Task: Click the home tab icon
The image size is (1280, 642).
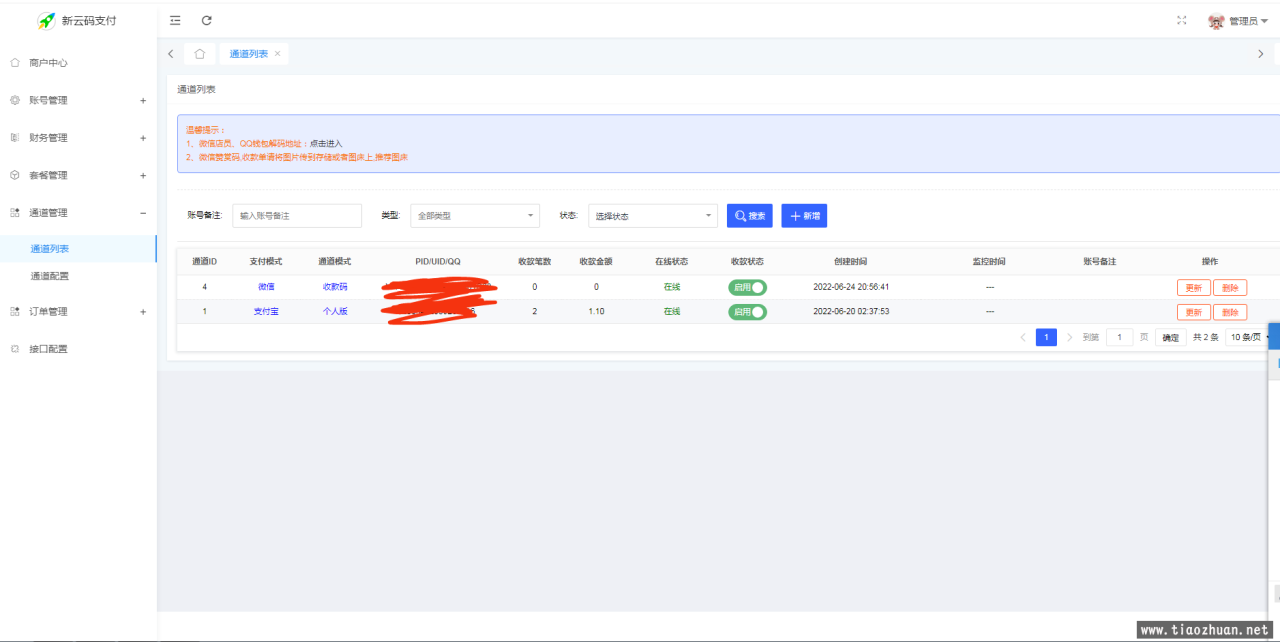Action: (200, 54)
